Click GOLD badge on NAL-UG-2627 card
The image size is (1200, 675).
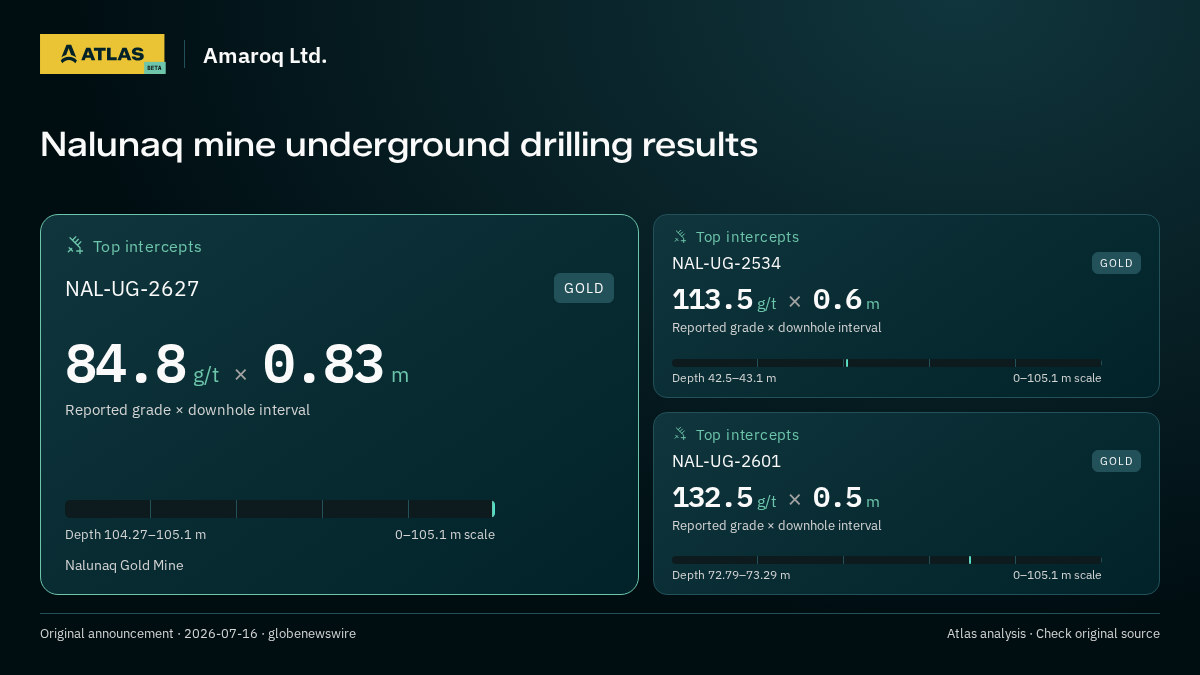click(584, 288)
